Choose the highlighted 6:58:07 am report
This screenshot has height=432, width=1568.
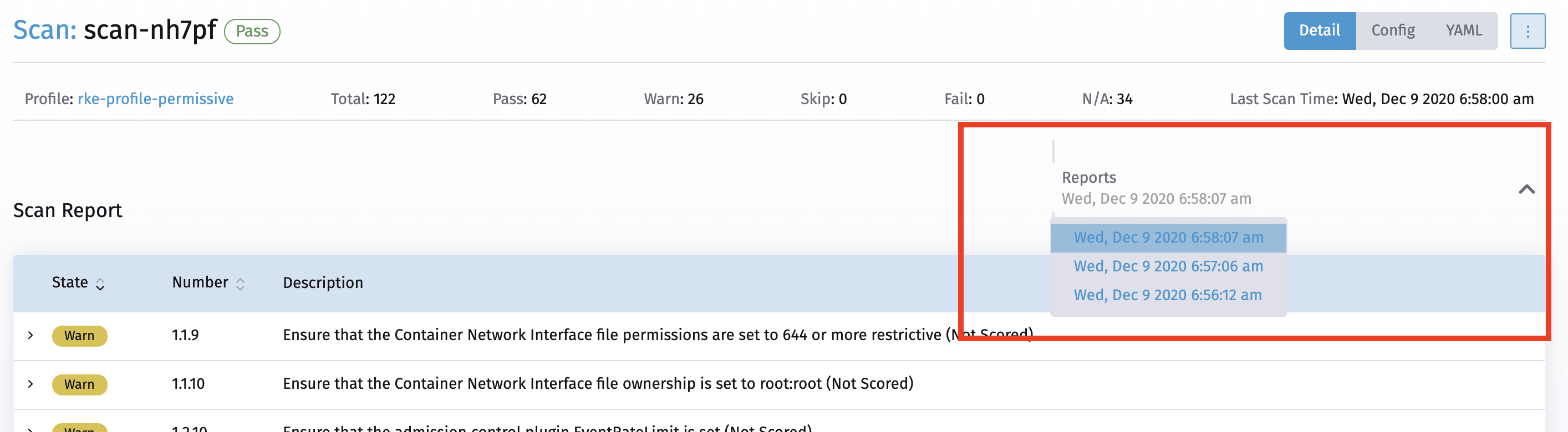click(1168, 237)
